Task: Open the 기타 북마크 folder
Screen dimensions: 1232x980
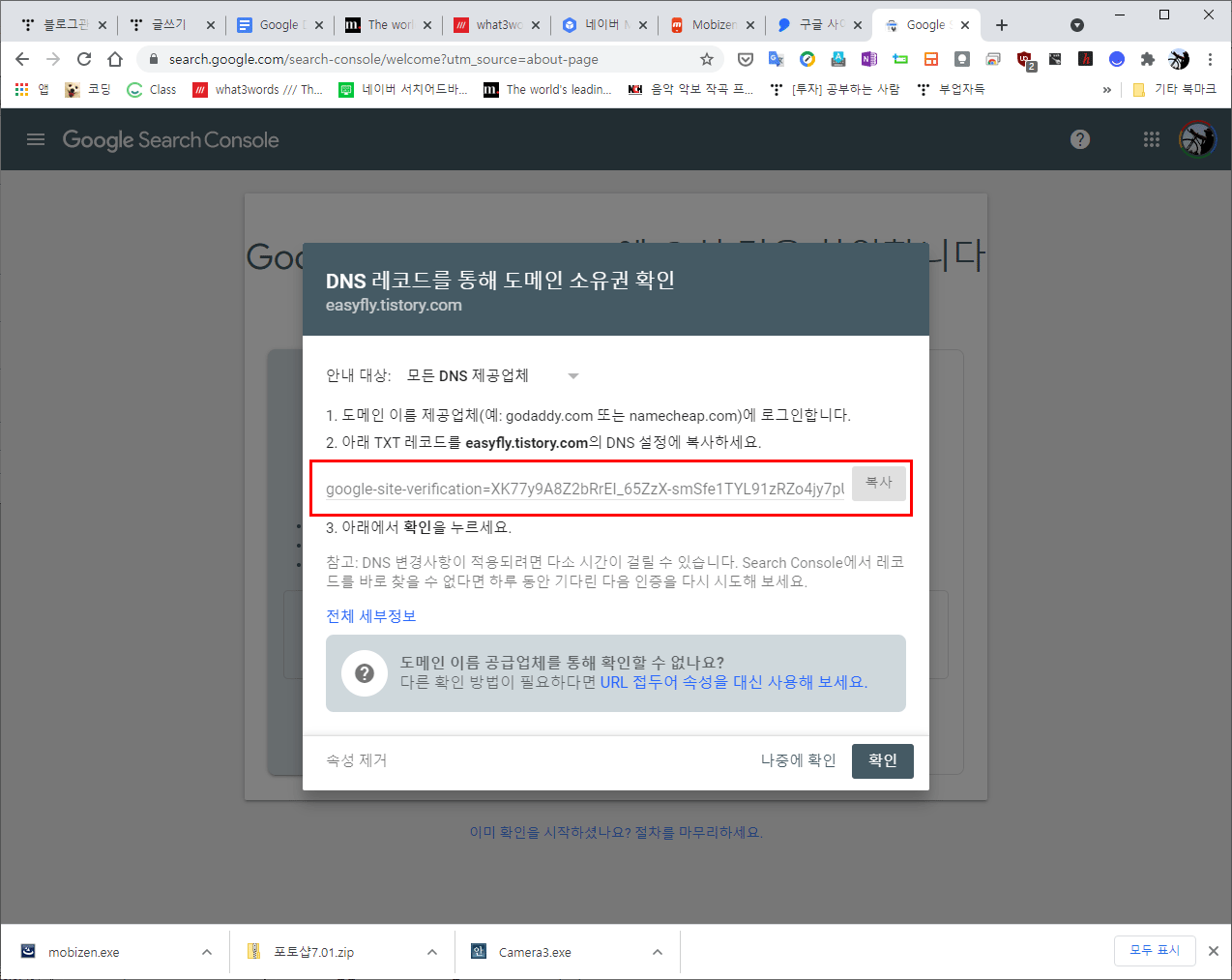Action: 1174,89
